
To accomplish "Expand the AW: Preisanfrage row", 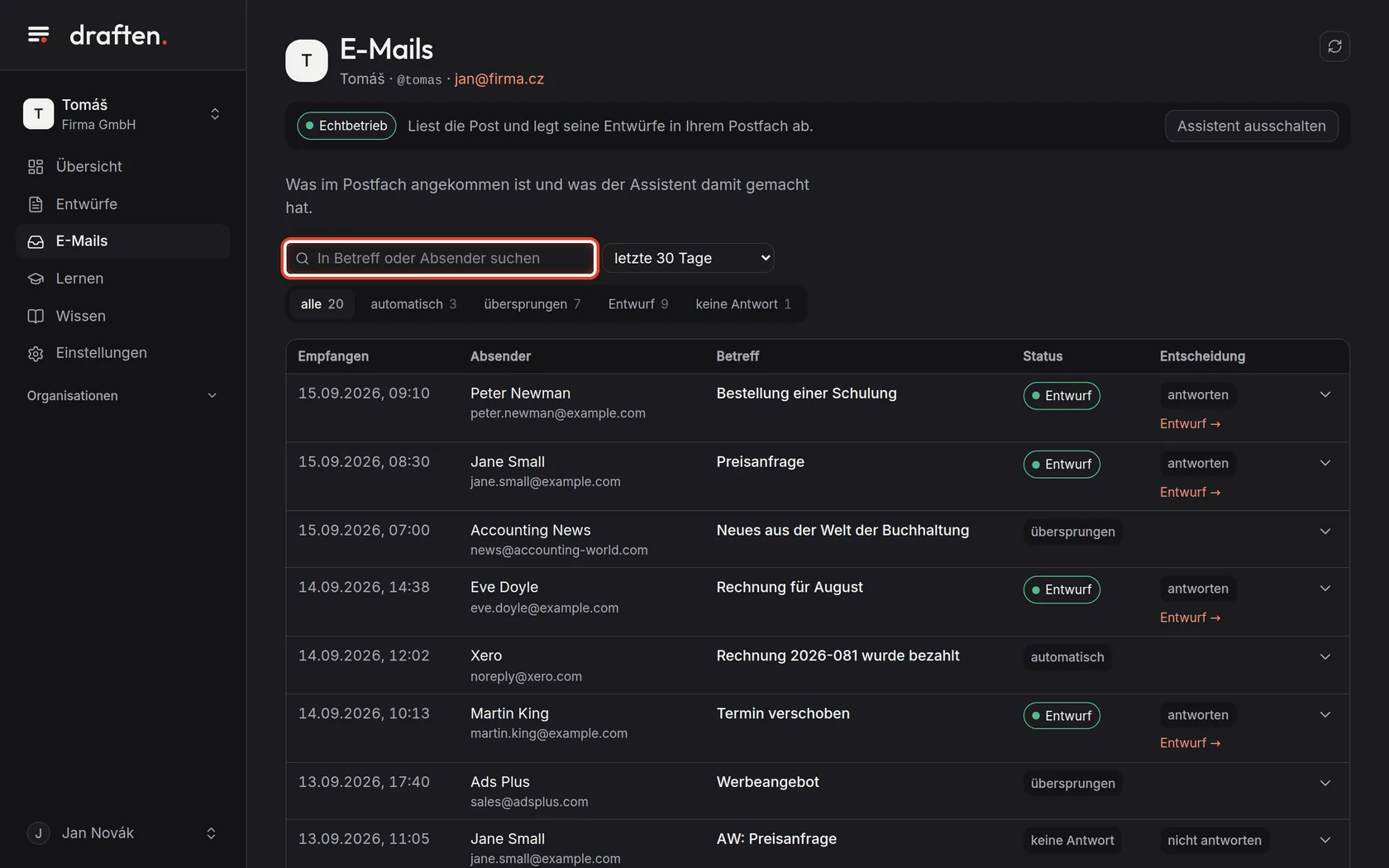I will click(1325, 840).
